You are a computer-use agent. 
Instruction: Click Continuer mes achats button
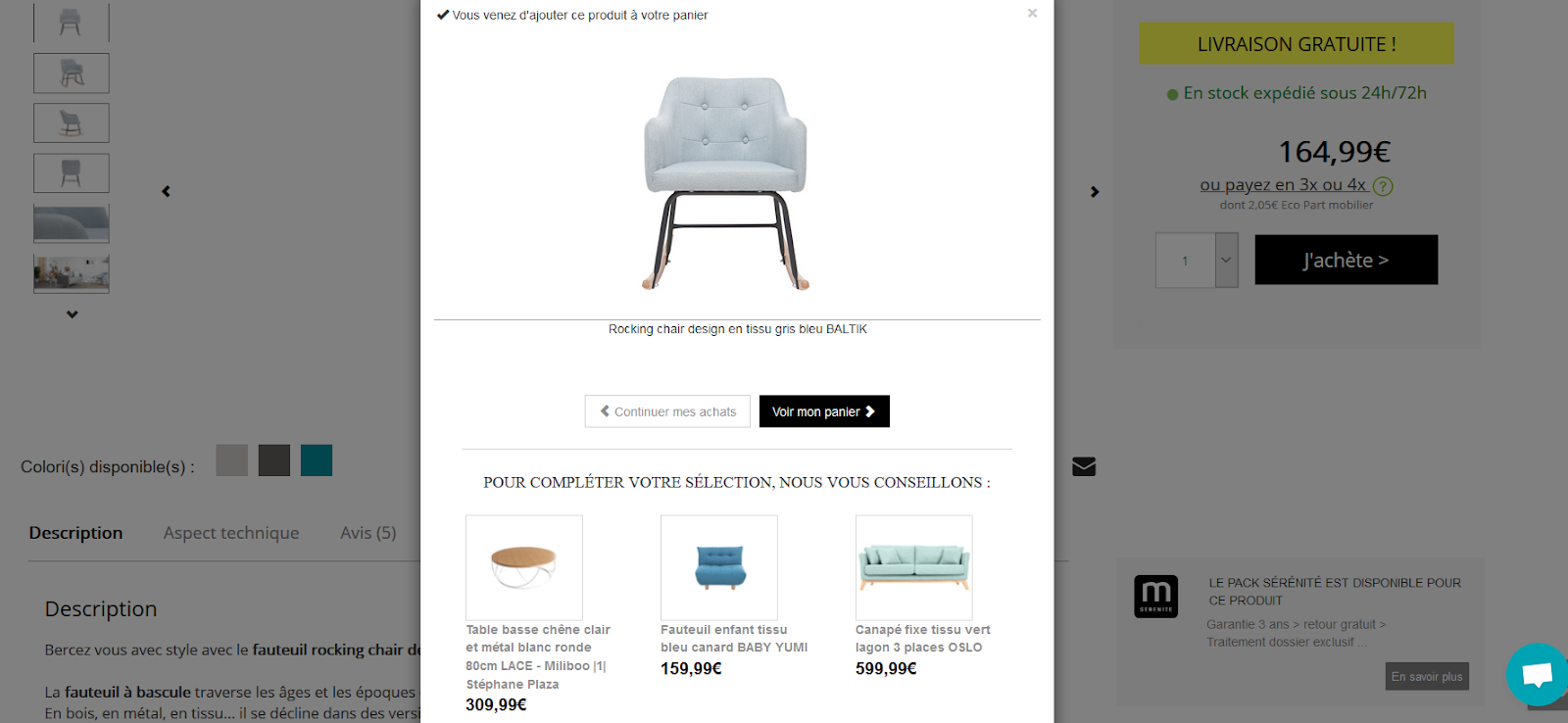pos(667,411)
